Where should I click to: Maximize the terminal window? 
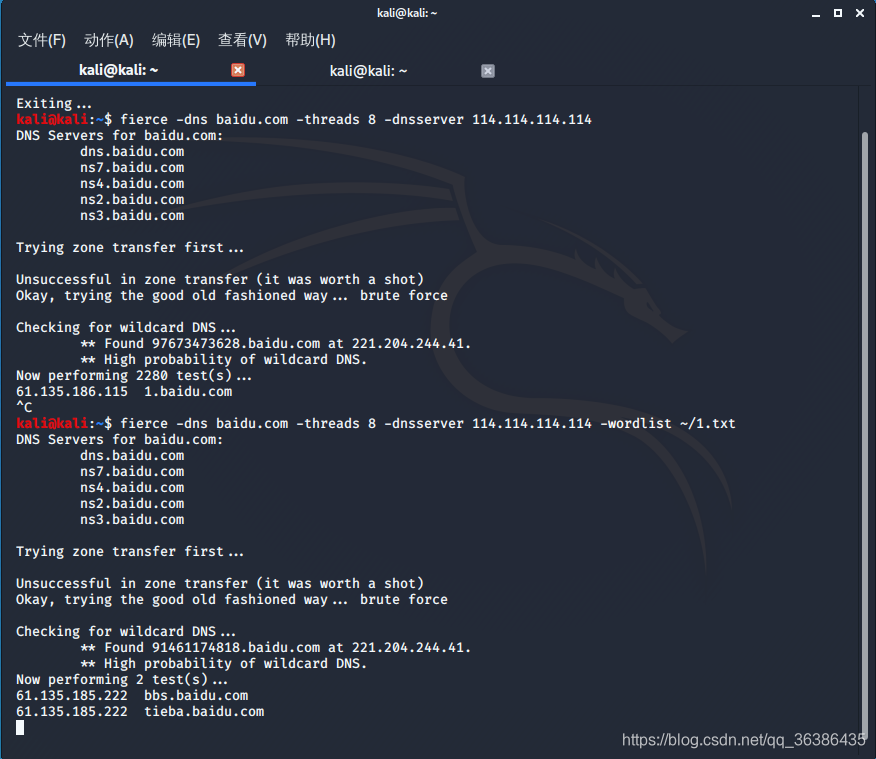point(838,13)
